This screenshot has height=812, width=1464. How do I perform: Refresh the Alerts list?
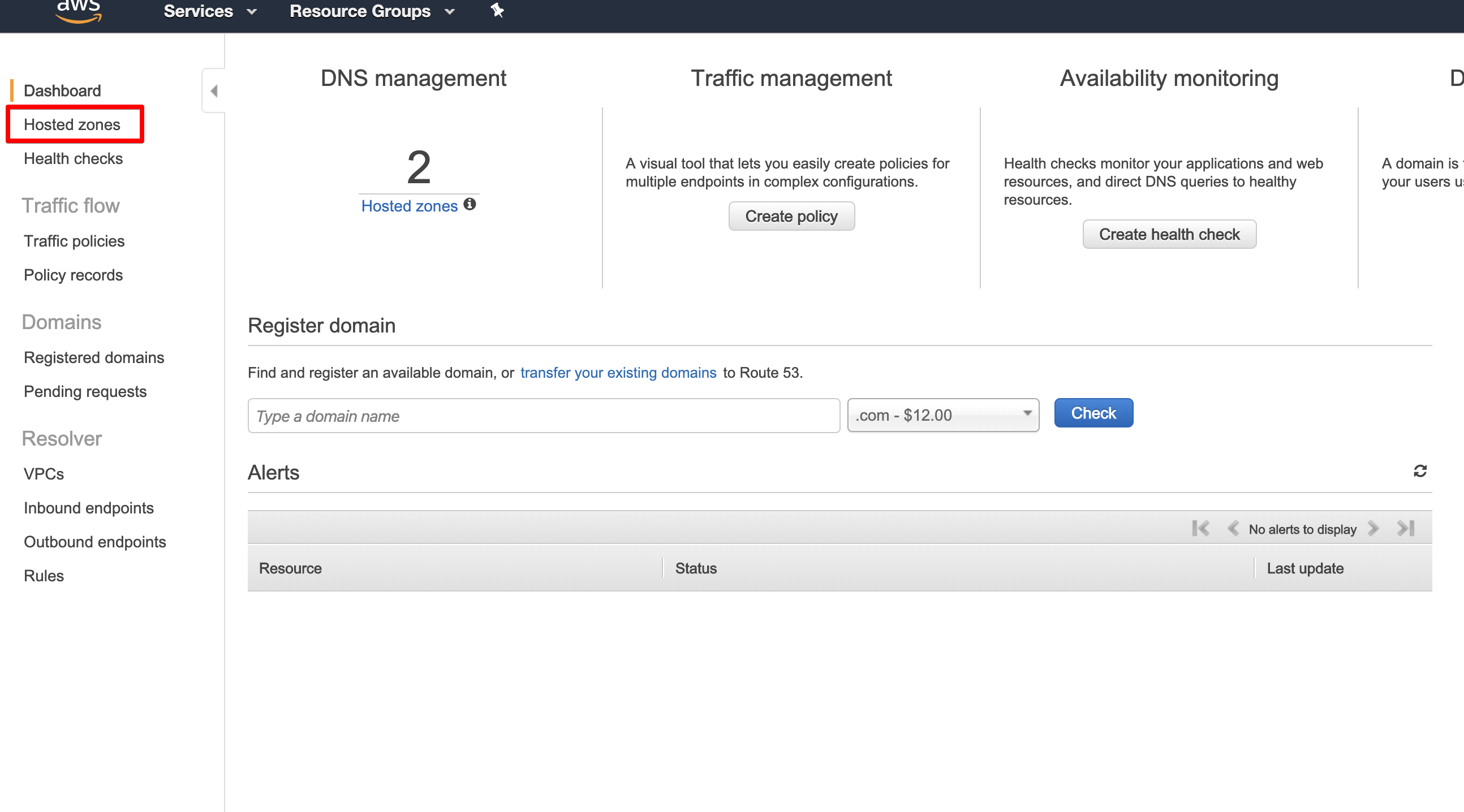(x=1420, y=471)
